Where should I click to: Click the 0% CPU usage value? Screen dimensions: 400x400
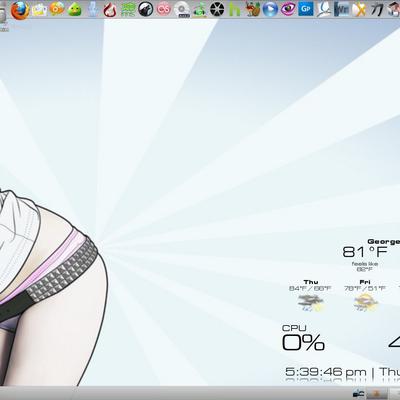(x=303, y=342)
